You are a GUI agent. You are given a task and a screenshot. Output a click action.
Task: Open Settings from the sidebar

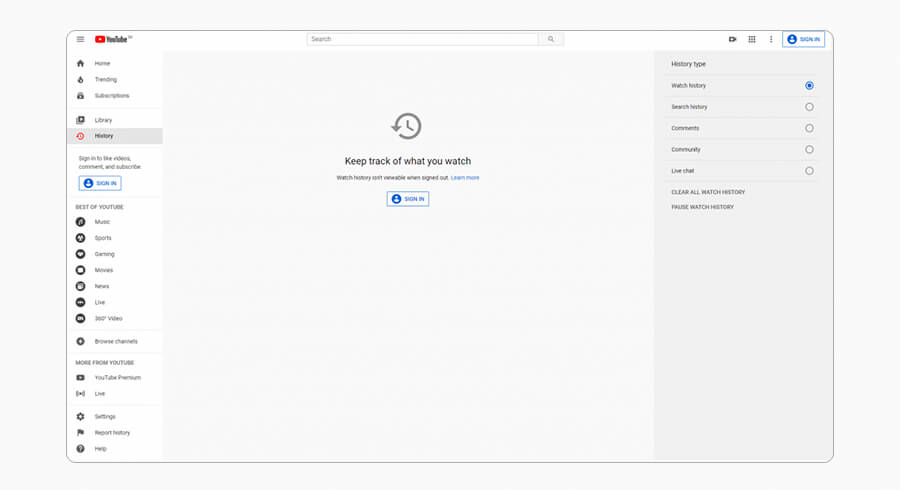tap(105, 416)
